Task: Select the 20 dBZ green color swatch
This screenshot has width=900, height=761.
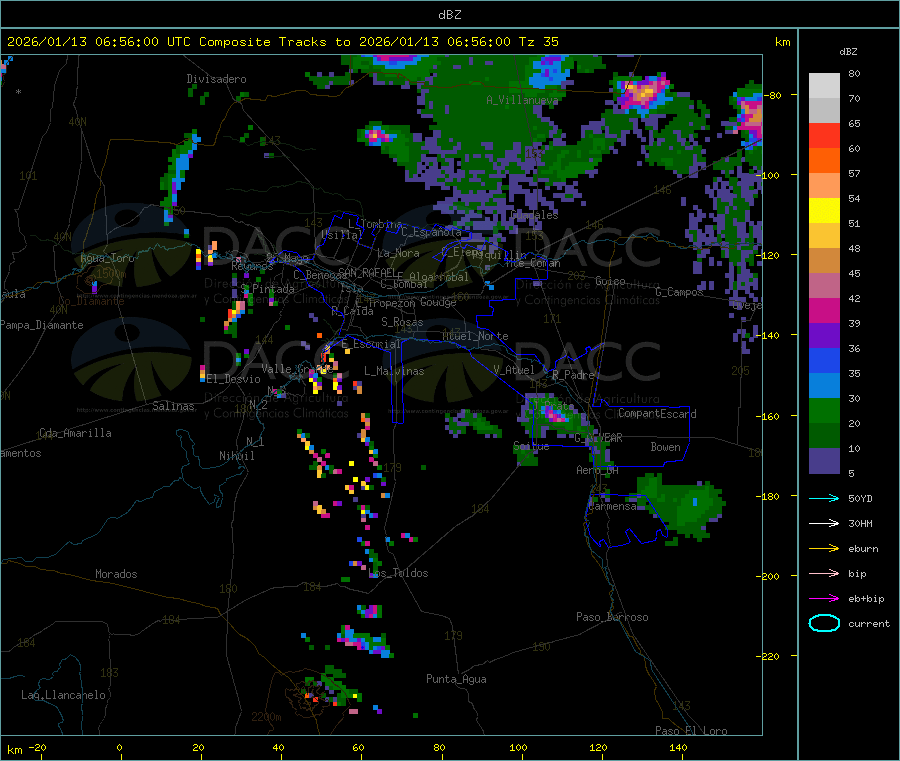Action: (x=824, y=410)
